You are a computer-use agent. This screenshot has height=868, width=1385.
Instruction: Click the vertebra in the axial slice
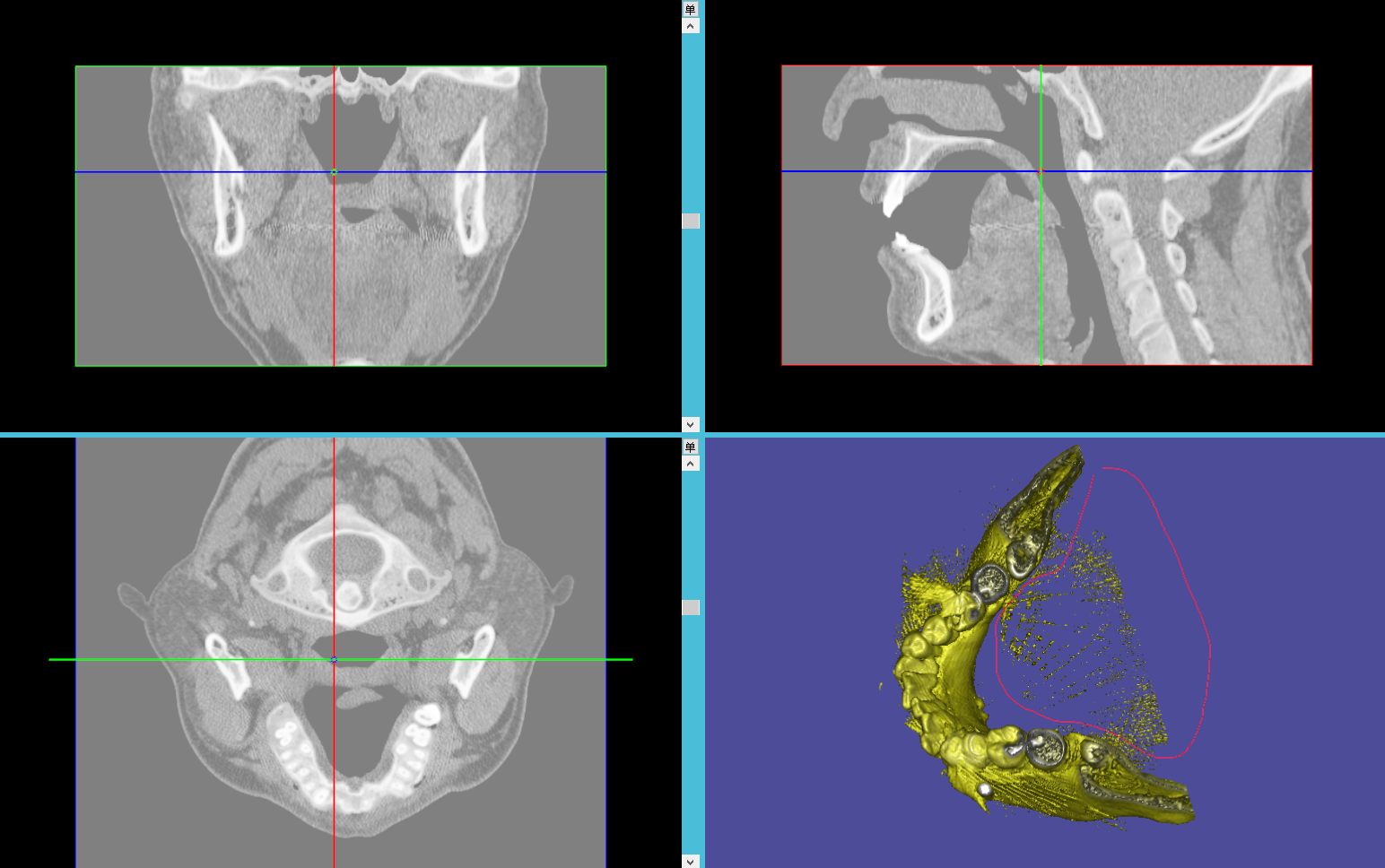(x=349, y=565)
